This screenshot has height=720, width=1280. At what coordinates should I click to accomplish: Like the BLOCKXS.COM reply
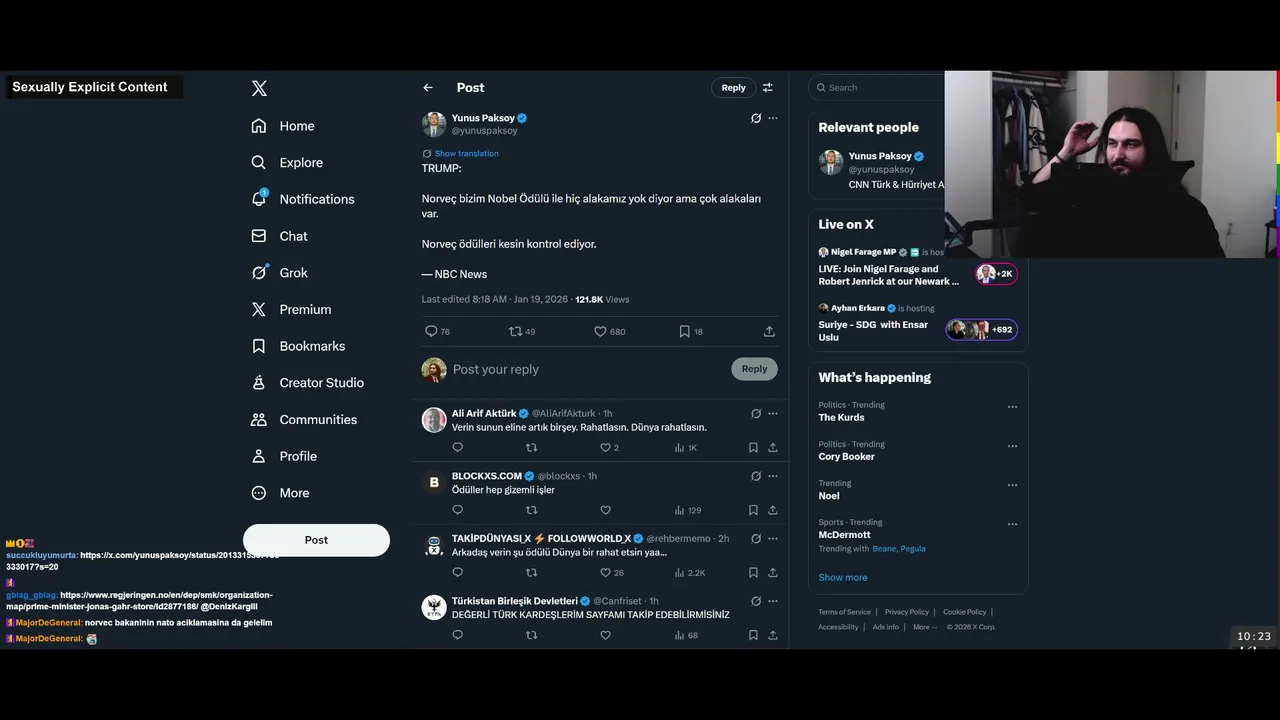605,510
